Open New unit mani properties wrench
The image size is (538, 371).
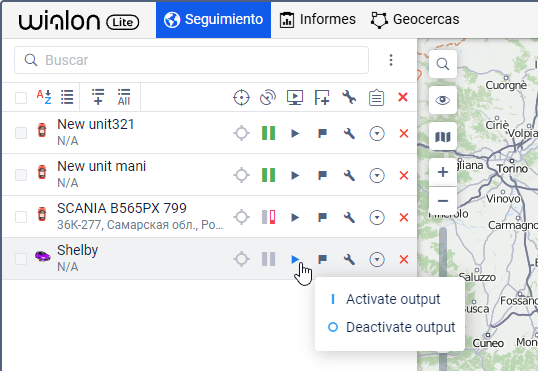pos(349,175)
